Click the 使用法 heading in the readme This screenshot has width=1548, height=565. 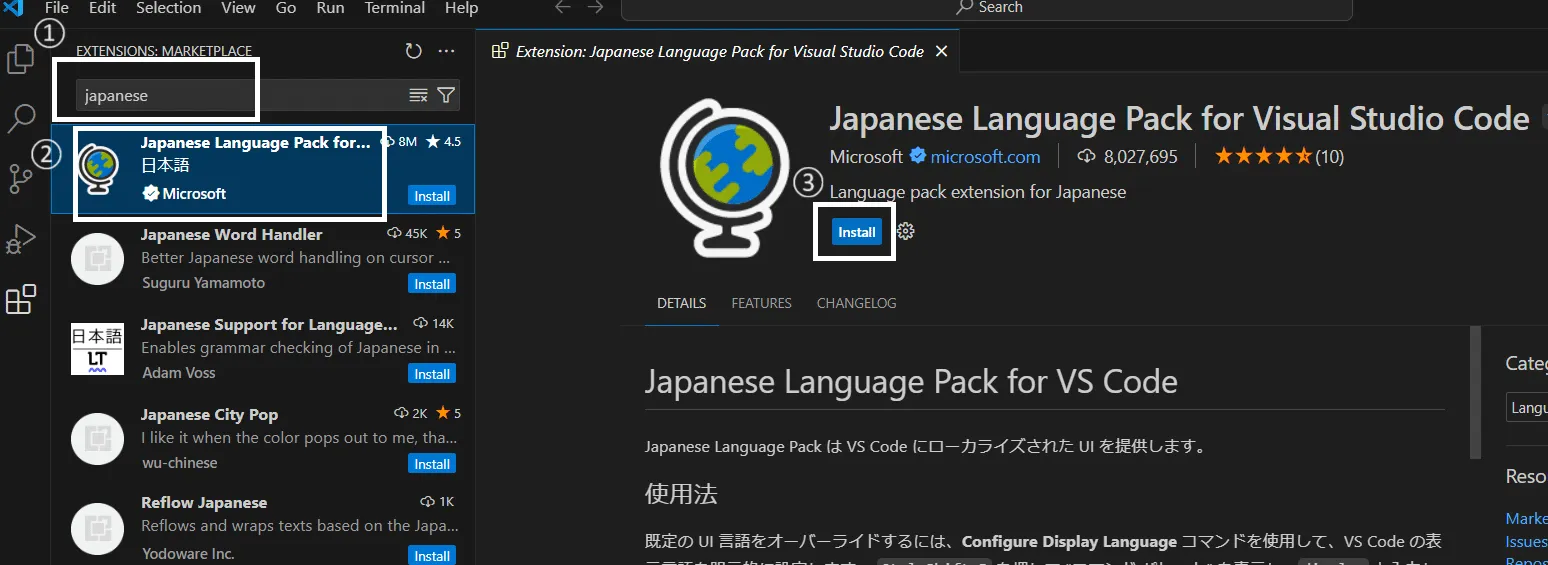click(x=681, y=494)
